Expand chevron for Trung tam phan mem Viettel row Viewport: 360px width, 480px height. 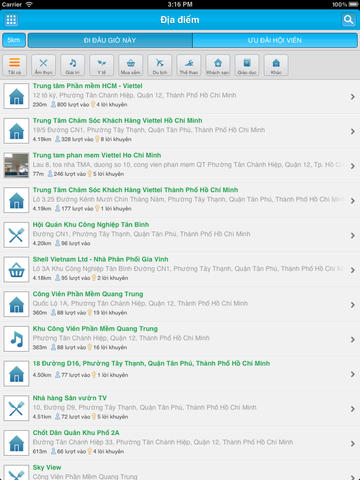coord(352,166)
